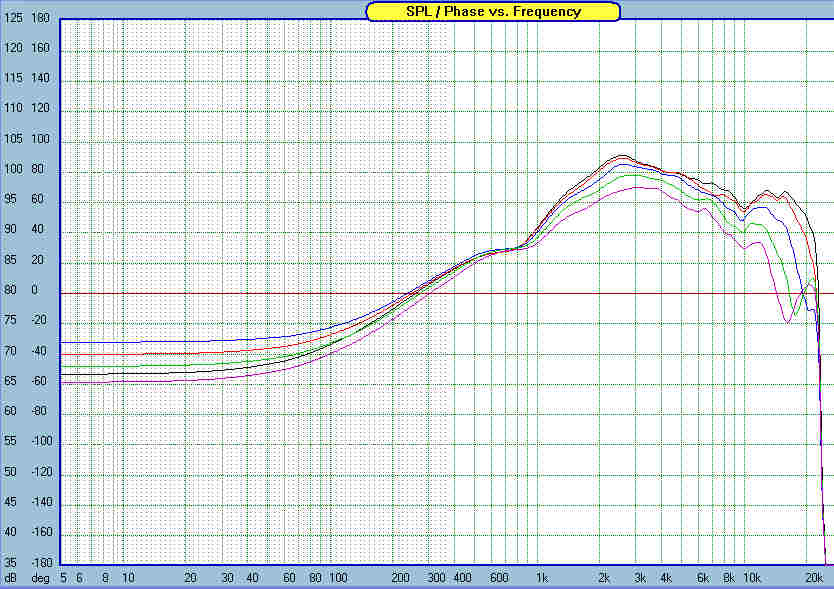This screenshot has height=589, width=834.
Task: Select the 0 degree axis label
Action: point(35,291)
